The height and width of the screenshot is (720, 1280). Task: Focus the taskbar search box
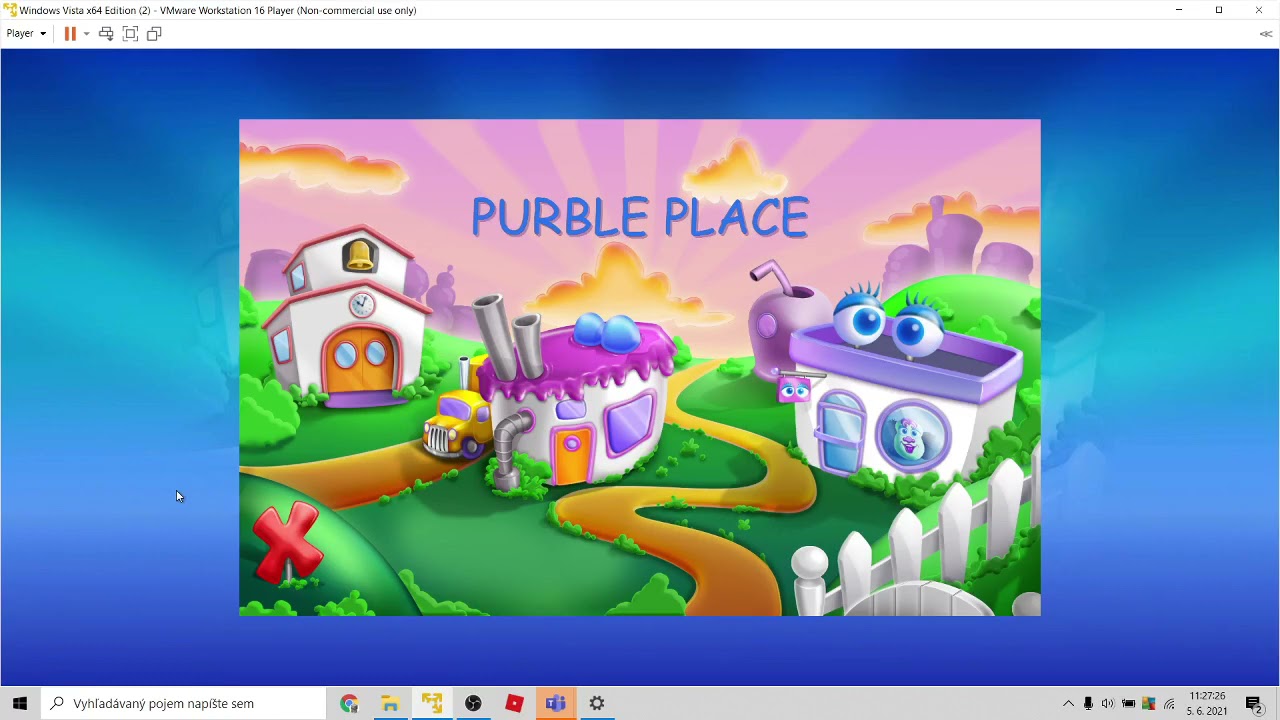[x=183, y=703]
